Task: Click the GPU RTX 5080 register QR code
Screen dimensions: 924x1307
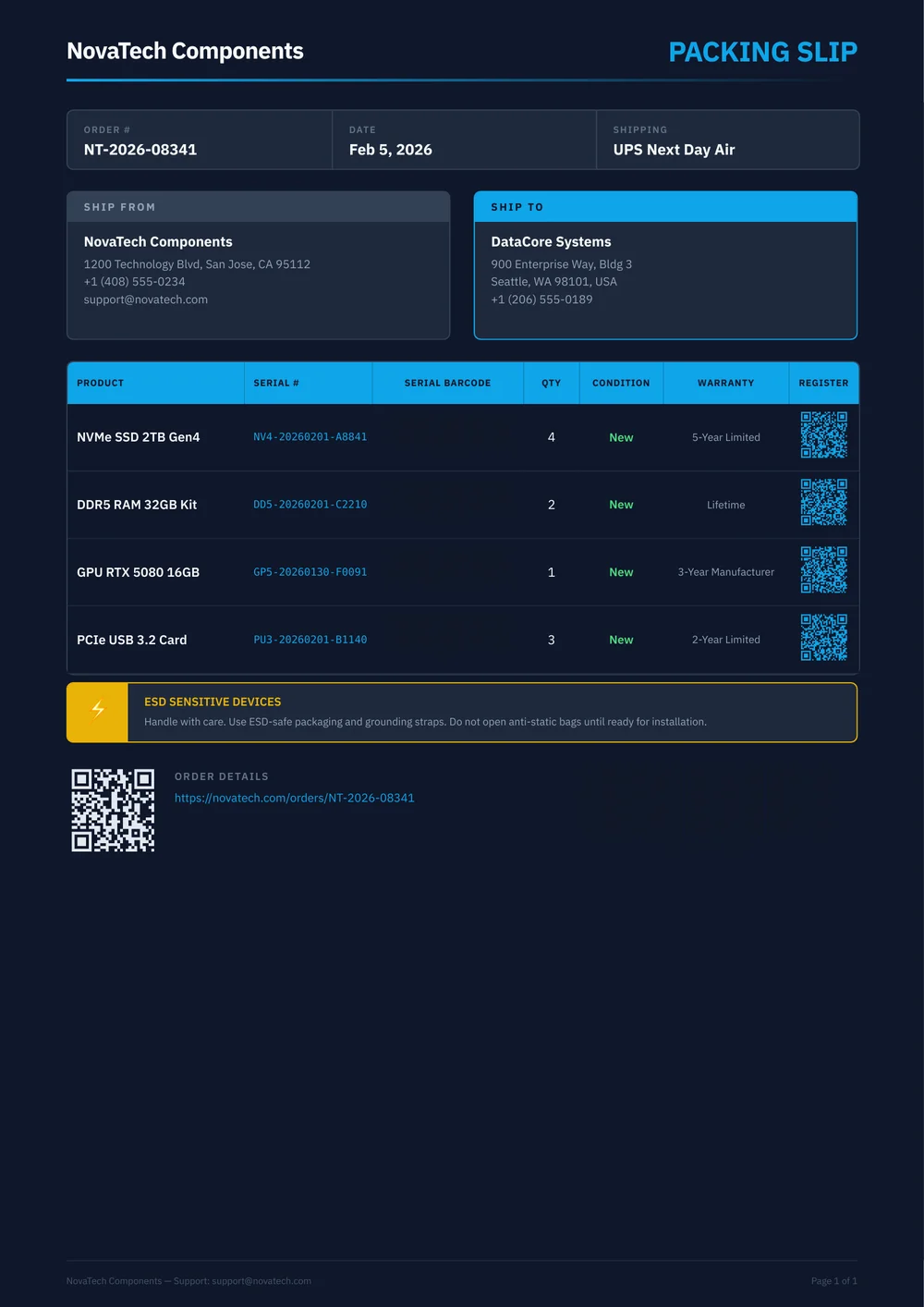Action: (x=823, y=570)
